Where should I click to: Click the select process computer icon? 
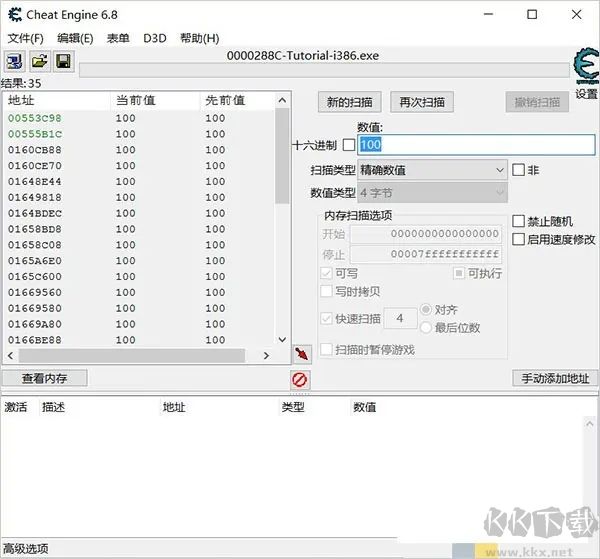pyautogui.click(x=15, y=62)
